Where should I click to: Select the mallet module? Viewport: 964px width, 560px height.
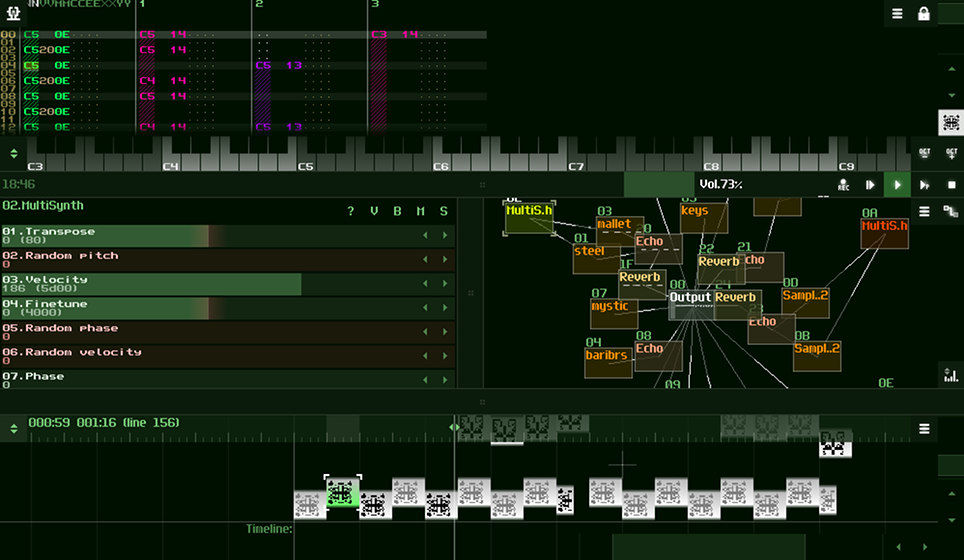pyautogui.click(x=620, y=230)
